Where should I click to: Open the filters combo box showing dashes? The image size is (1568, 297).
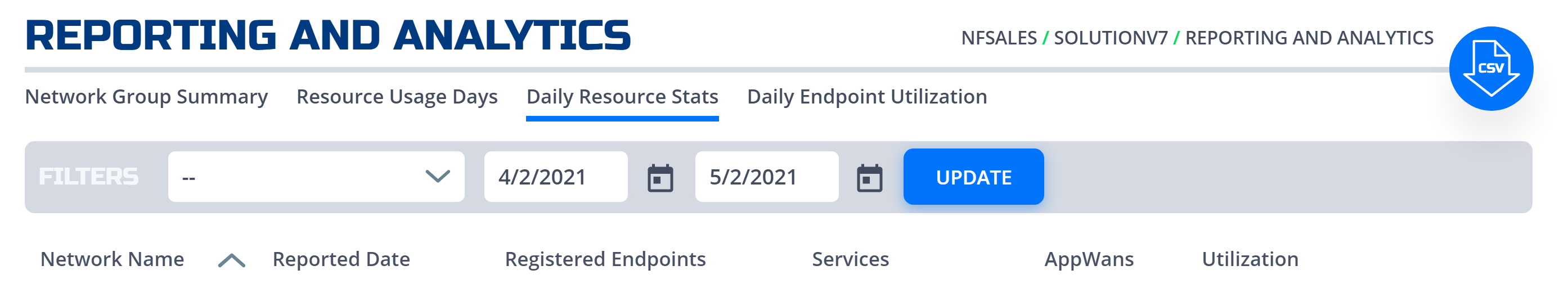tap(316, 177)
